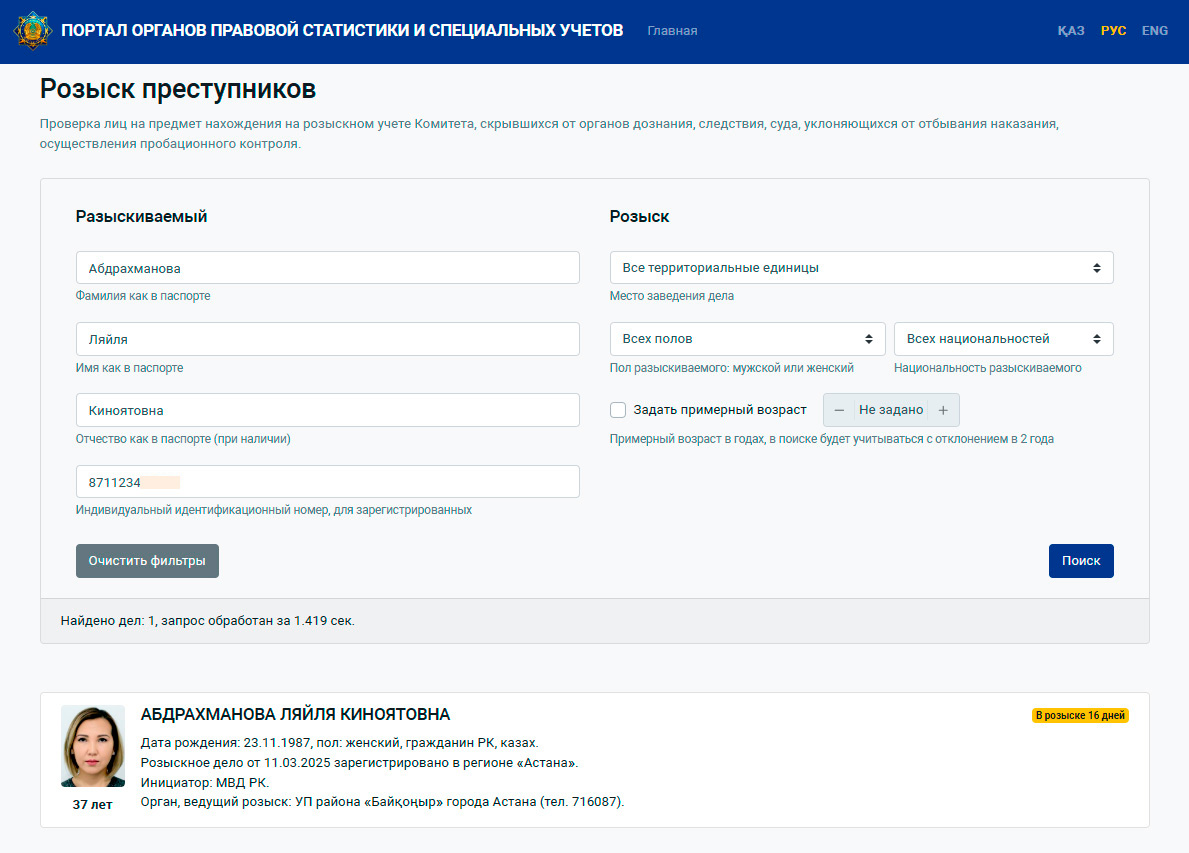Click the 'В розыске 16 дней' badge
Screen dimensions: 1189x853
1080,716
